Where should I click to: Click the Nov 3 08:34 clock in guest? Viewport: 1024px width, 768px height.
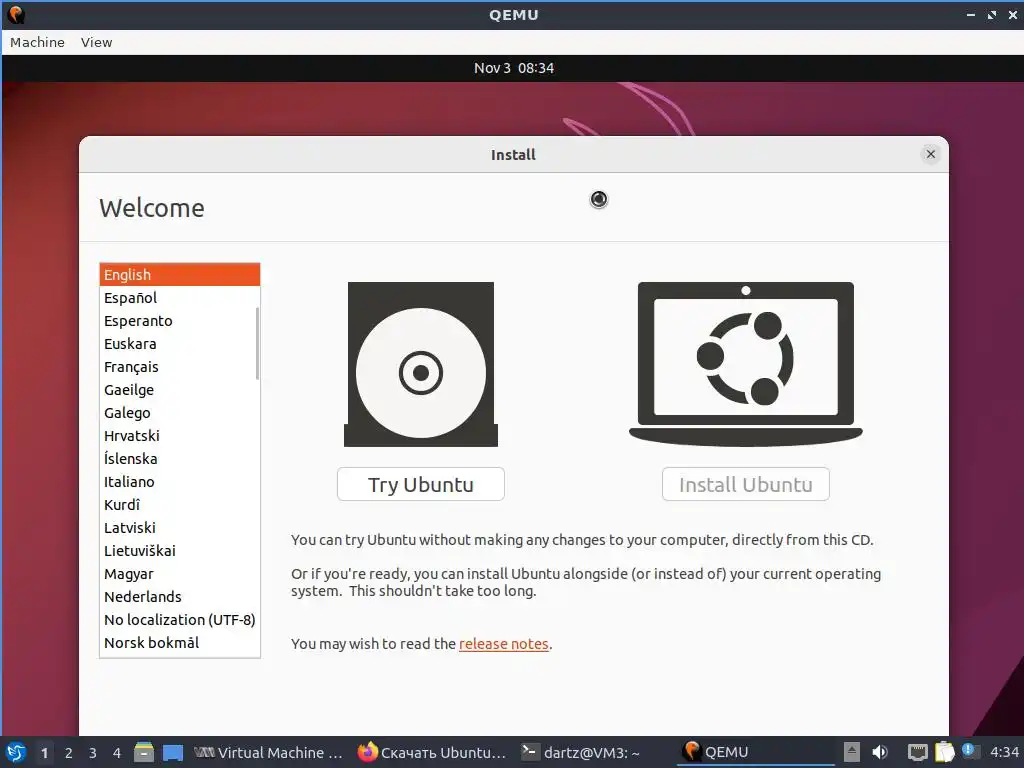[x=514, y=68]
